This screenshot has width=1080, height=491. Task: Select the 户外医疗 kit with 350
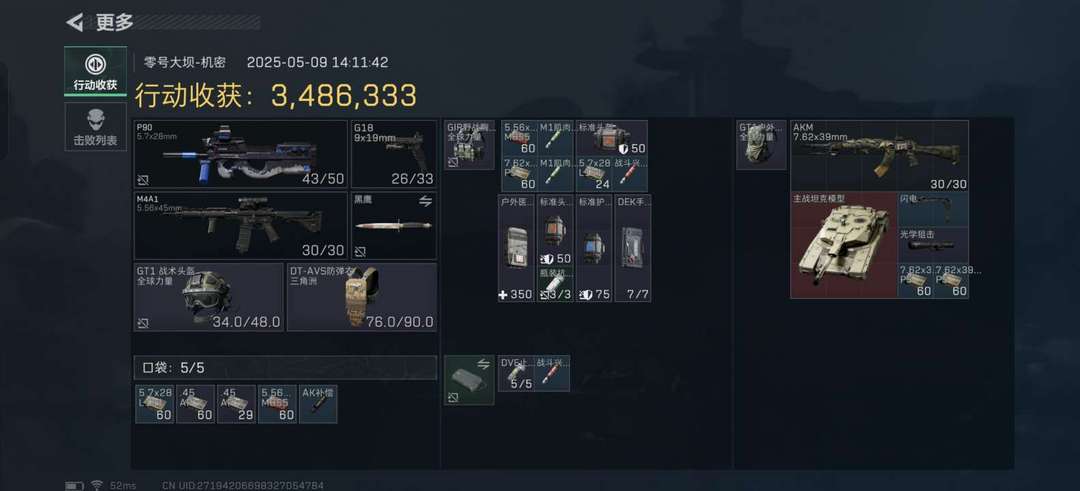(516, 248)
